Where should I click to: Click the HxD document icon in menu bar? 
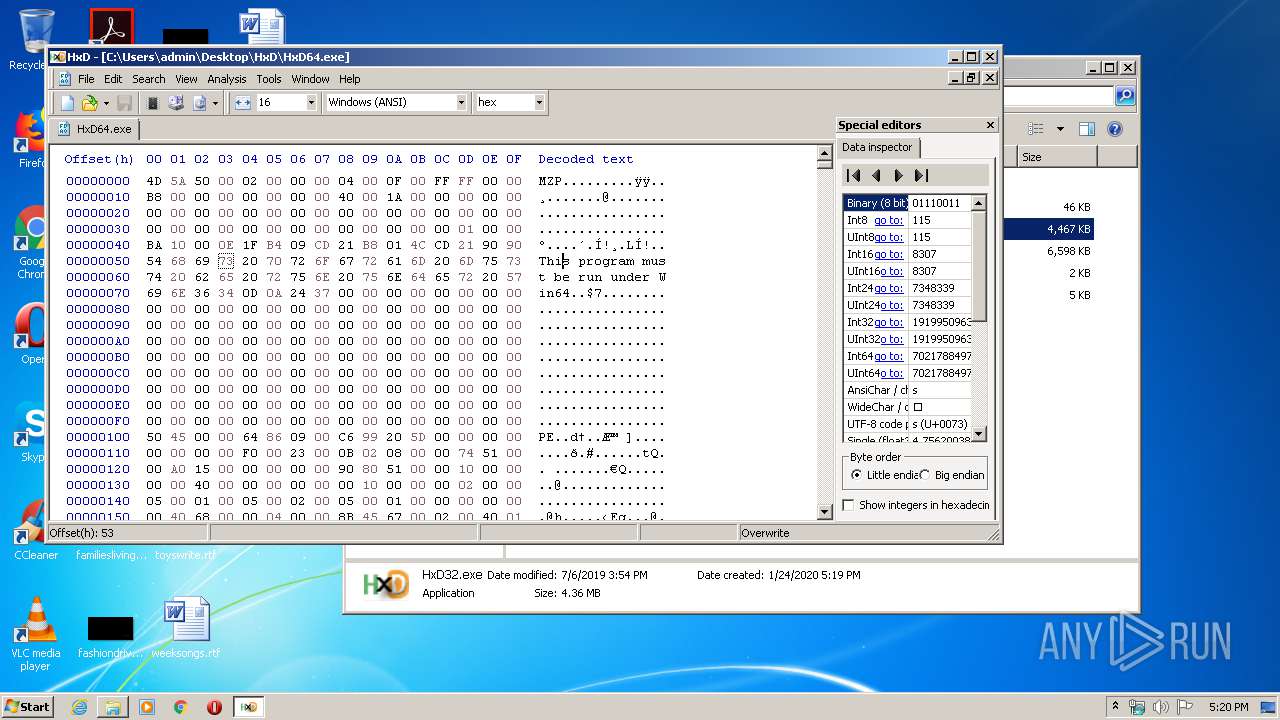64,79
